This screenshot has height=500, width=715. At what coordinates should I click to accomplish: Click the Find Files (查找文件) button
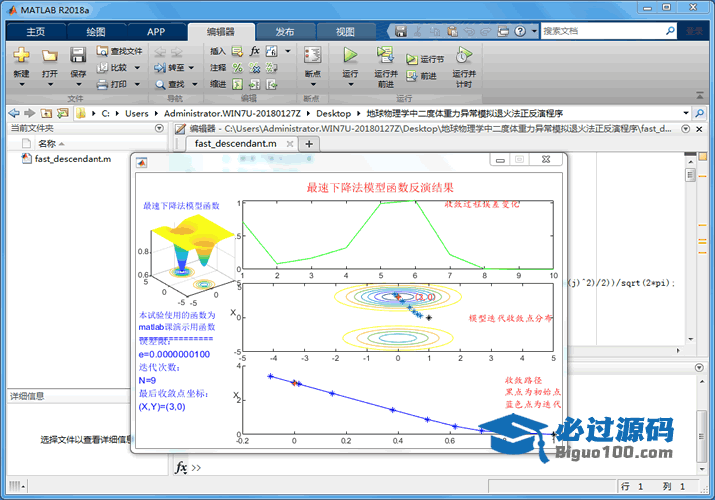(x=119, y=51)
